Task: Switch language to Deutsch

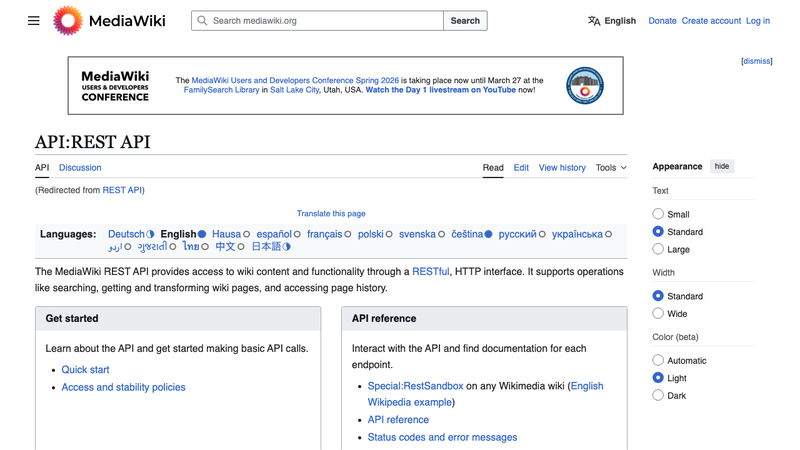Action: tap(126, 234)
